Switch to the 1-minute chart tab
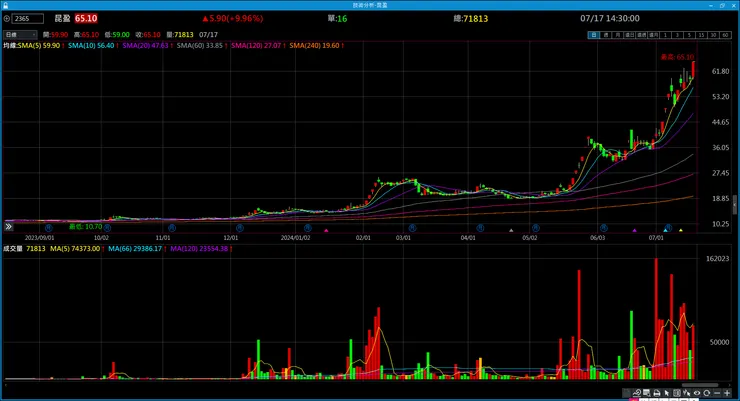The height and width of the screenshot is (401, 740). tap(665, 35)
